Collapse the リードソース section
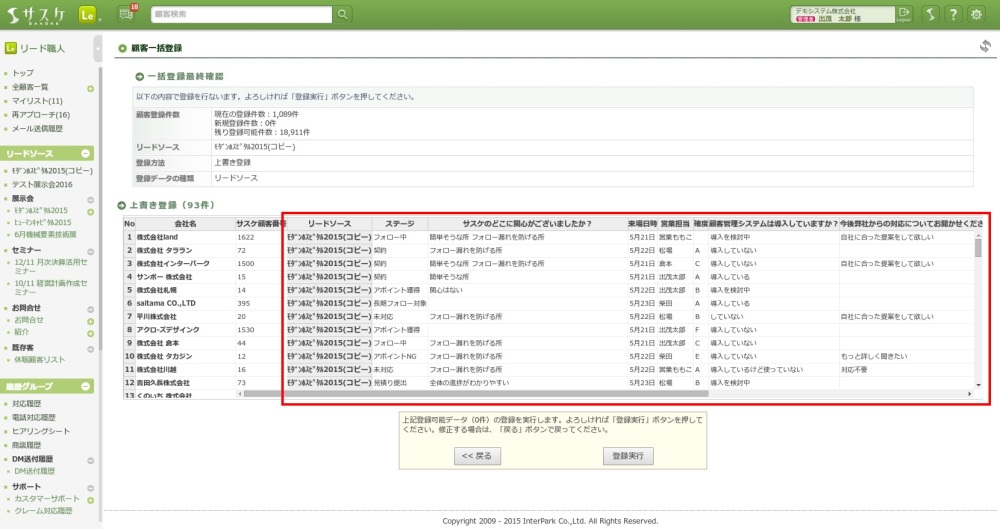Image resolution: width=1000 pixels, height=529 pixels. (86, 154)
